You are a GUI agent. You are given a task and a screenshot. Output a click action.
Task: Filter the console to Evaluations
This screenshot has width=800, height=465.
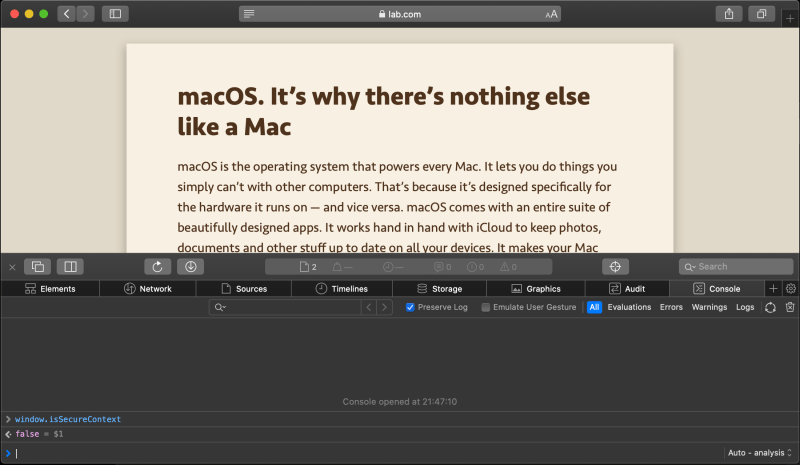click(x=629, y=307)
